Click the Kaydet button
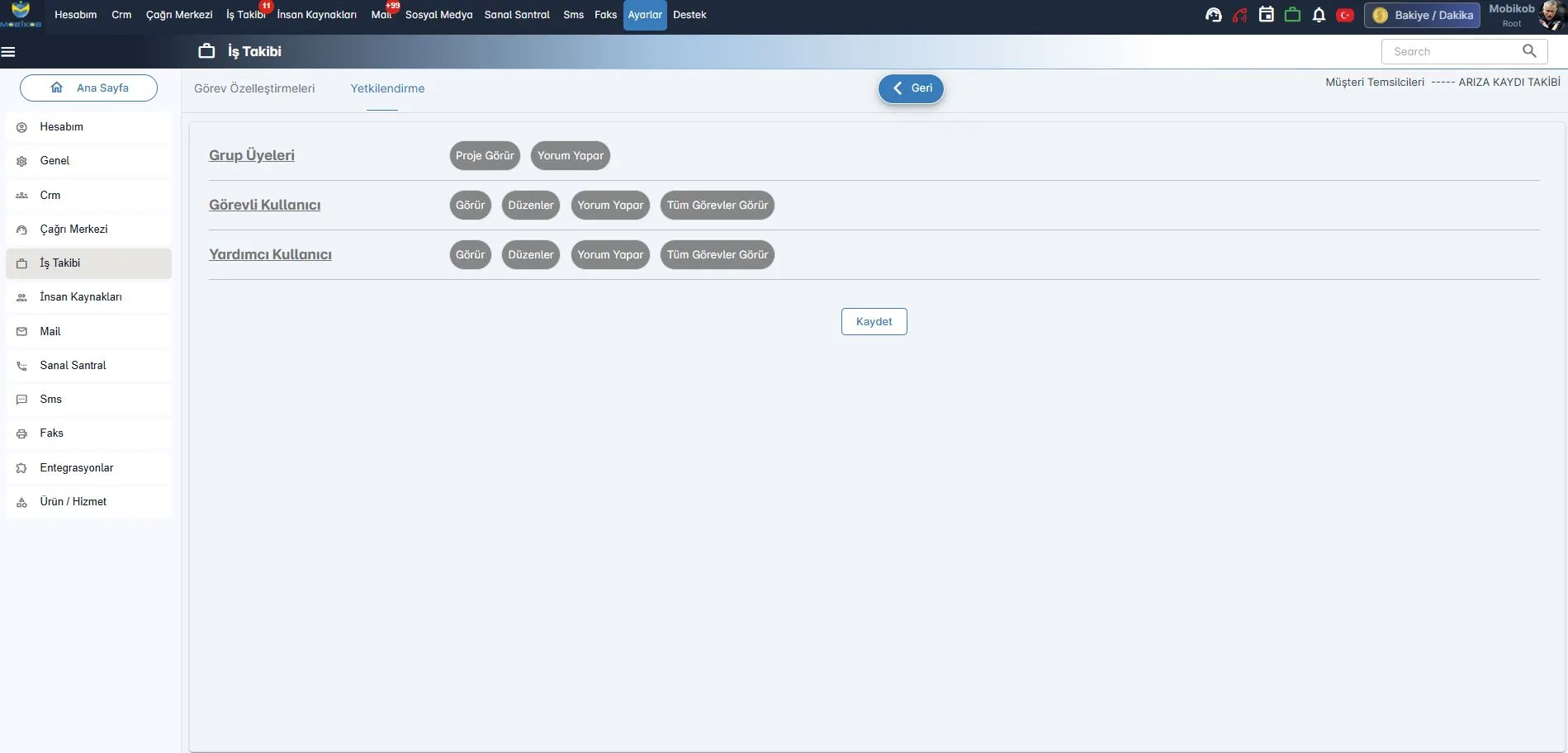The image size is (1568, 753). coord(874,321)
